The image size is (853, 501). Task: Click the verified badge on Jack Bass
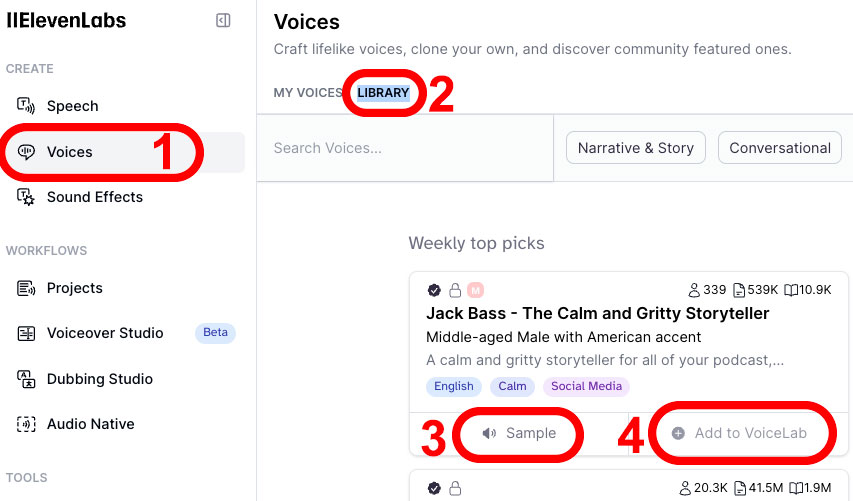434,290
